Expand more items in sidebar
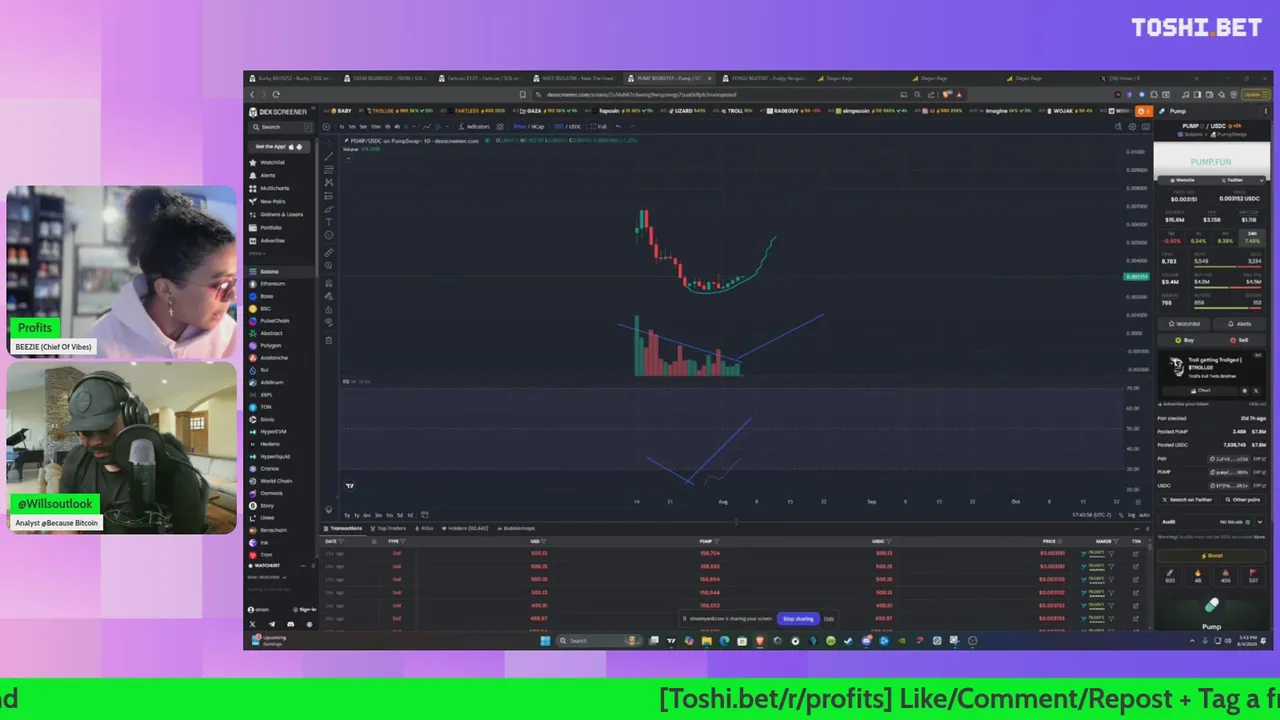The width and height of the screenshot is (1280, 720). tap(257, 253)
